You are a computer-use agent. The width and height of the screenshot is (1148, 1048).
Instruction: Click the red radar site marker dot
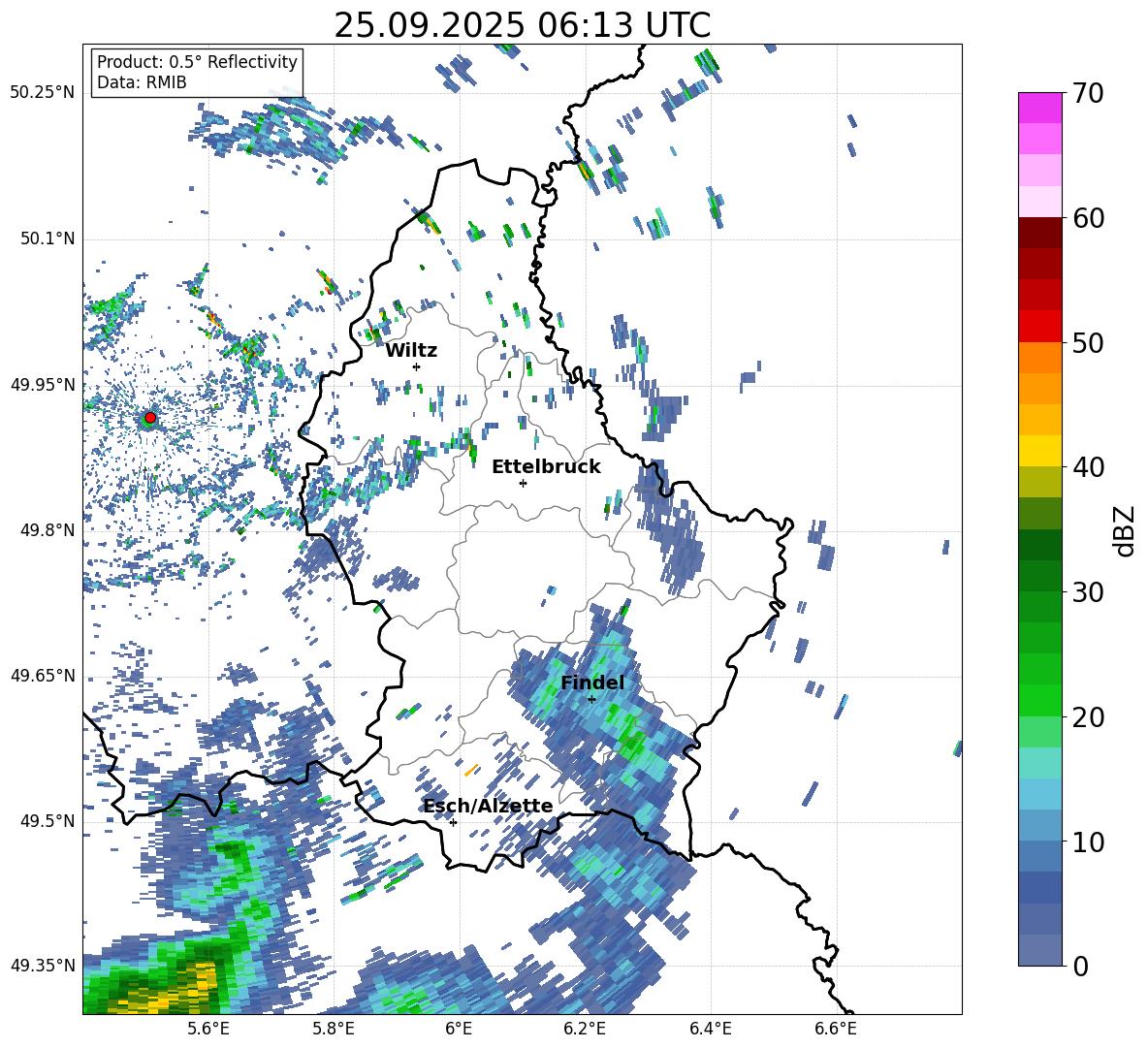tap(150, 418)
